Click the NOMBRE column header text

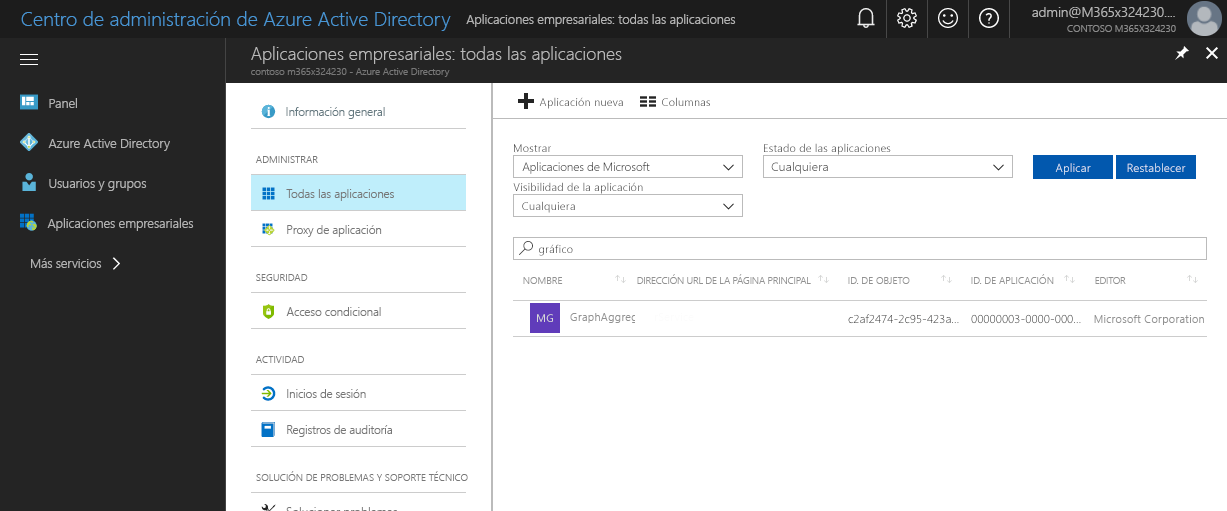click(x=543, y=280)
